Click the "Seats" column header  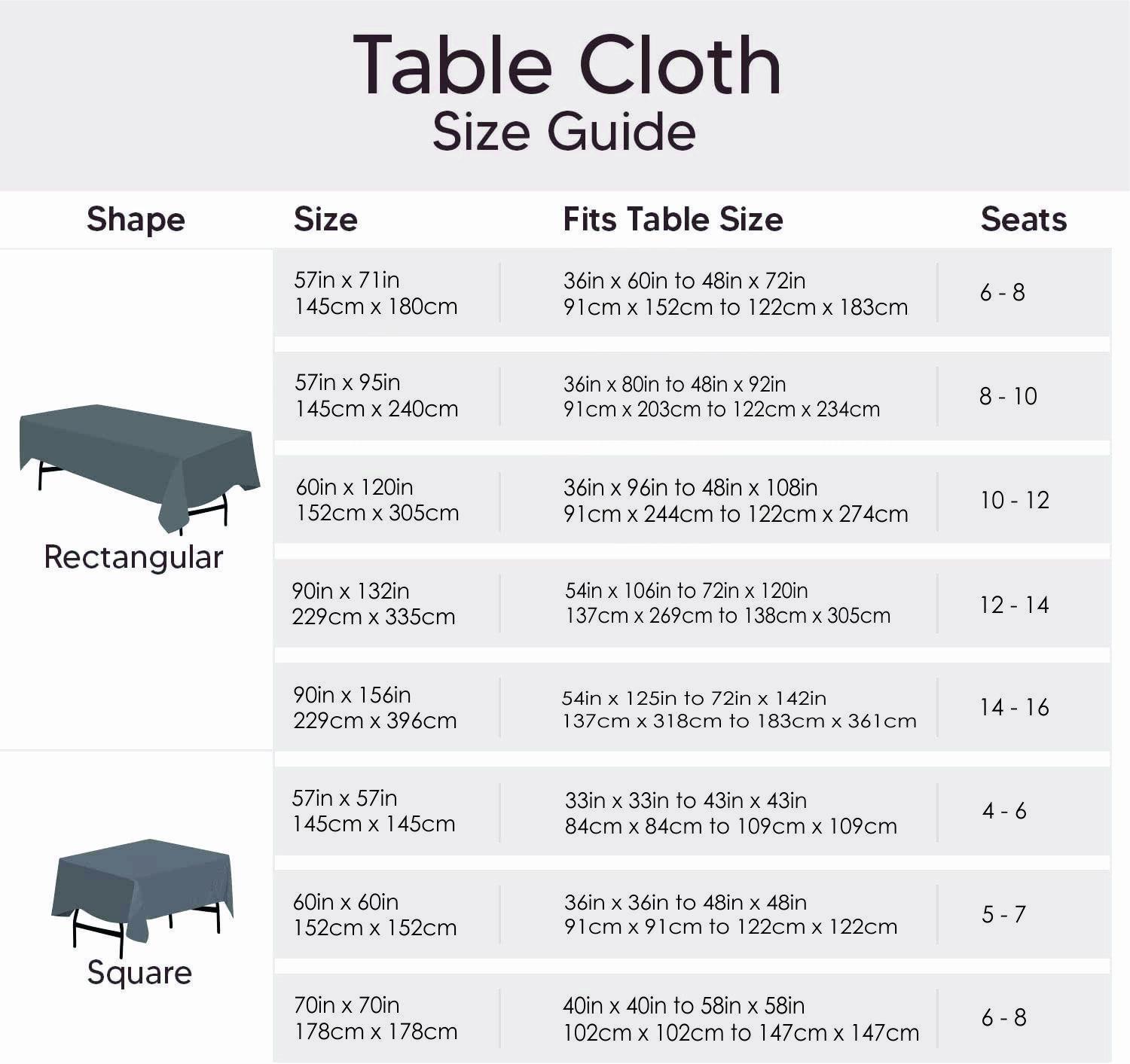coord(1023,220)
